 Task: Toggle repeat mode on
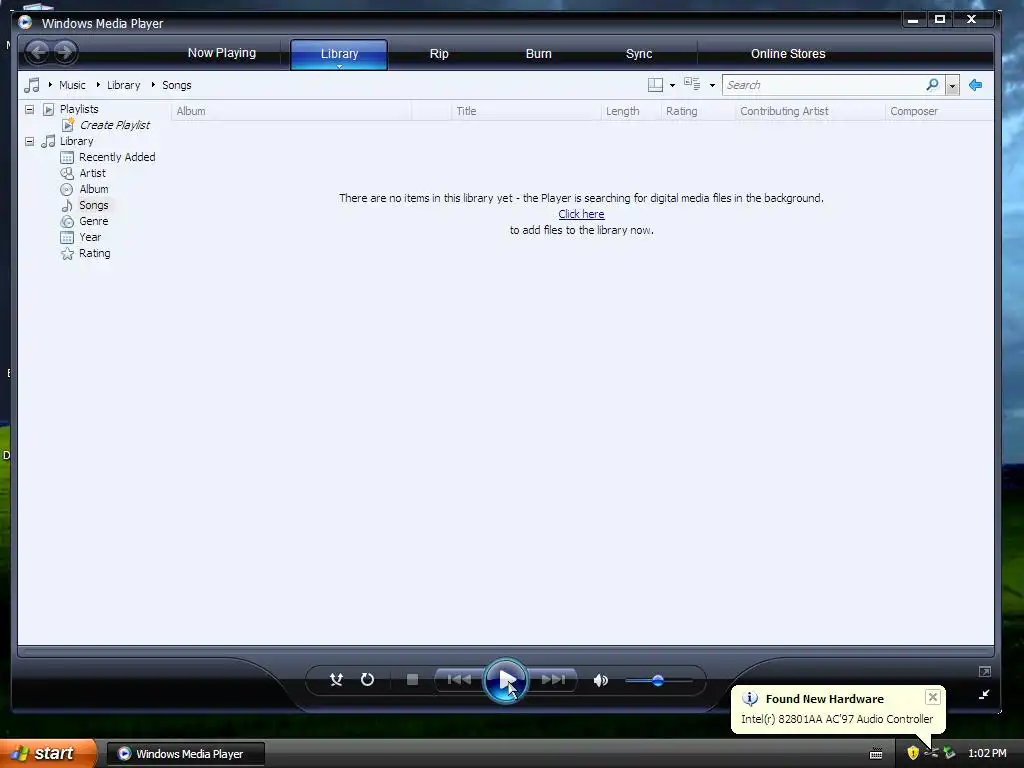[367, 680]
